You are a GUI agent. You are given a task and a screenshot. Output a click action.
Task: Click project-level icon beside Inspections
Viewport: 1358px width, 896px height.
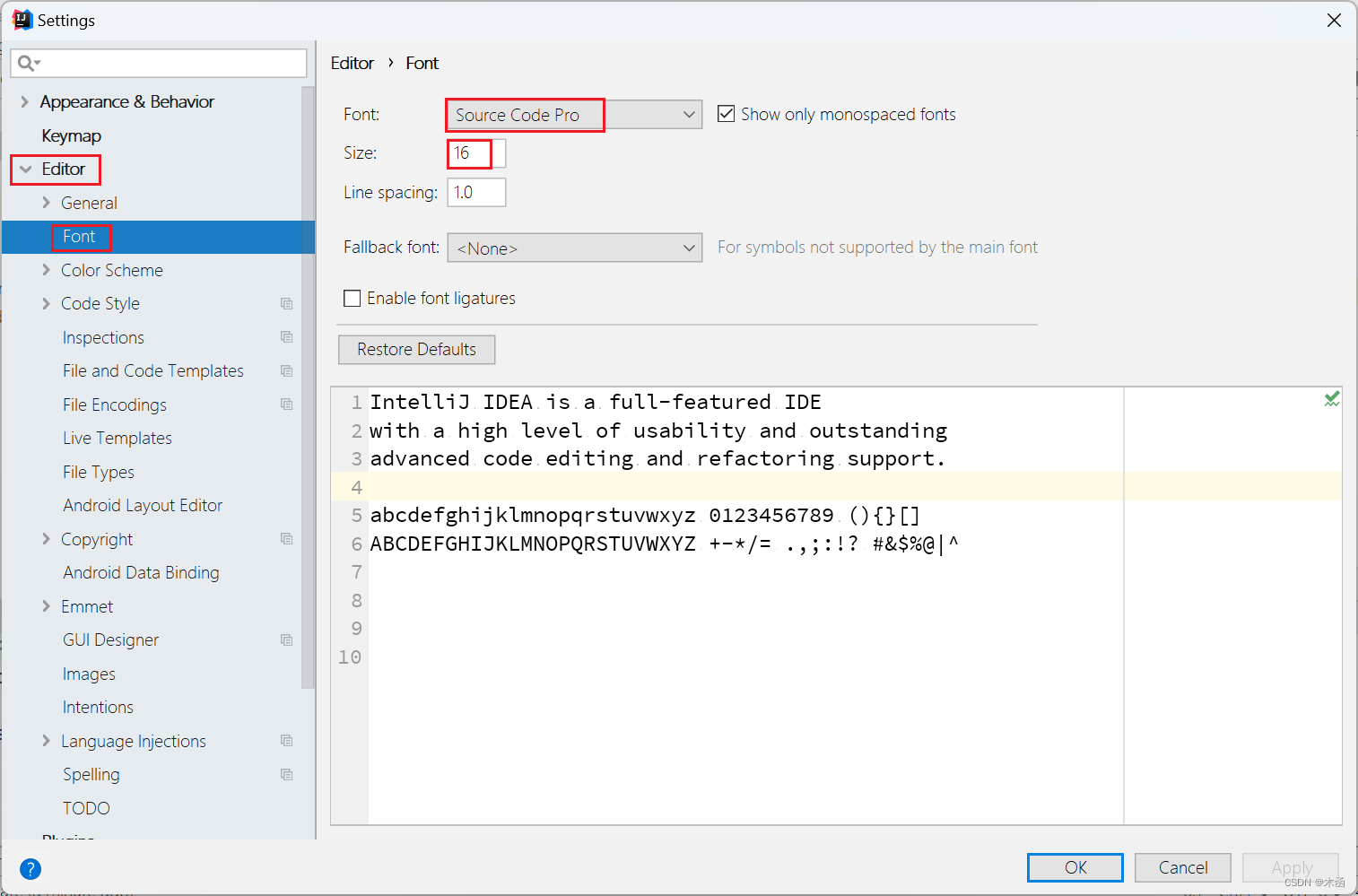(286, 337)
